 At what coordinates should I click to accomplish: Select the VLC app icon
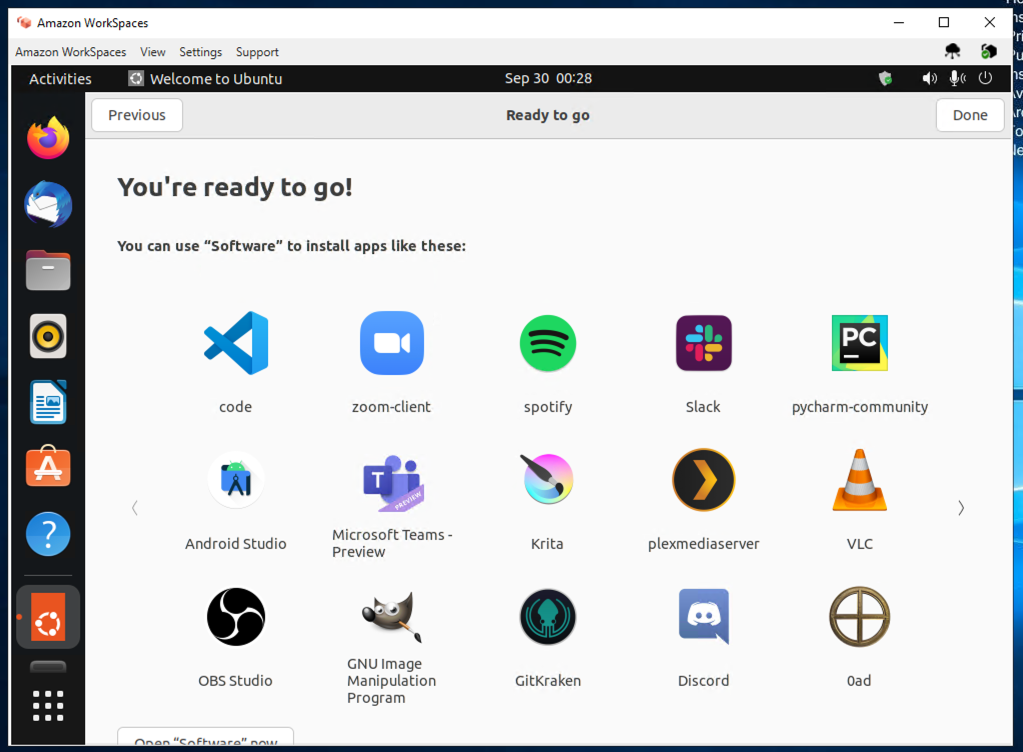point(859,479)
